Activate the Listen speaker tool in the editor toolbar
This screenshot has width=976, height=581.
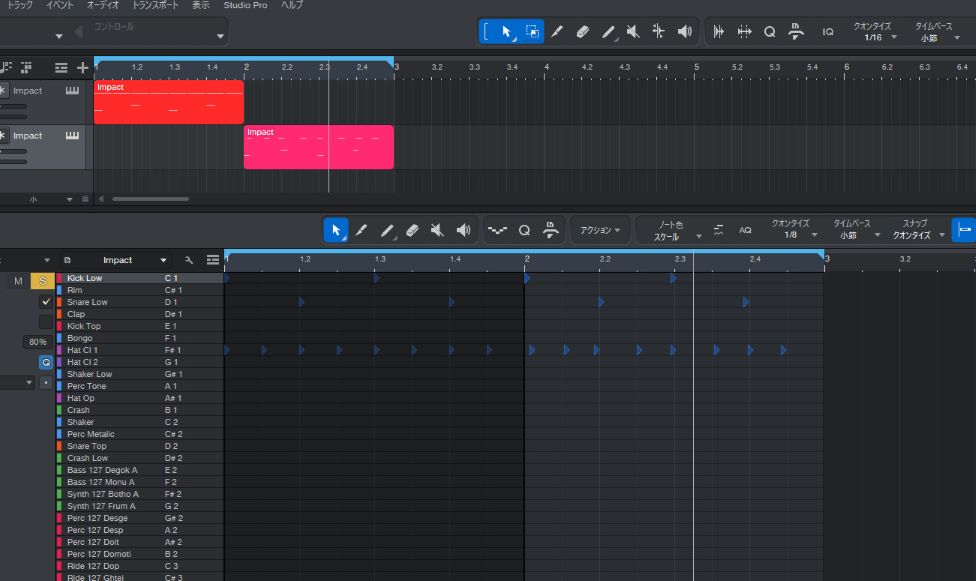462,230
